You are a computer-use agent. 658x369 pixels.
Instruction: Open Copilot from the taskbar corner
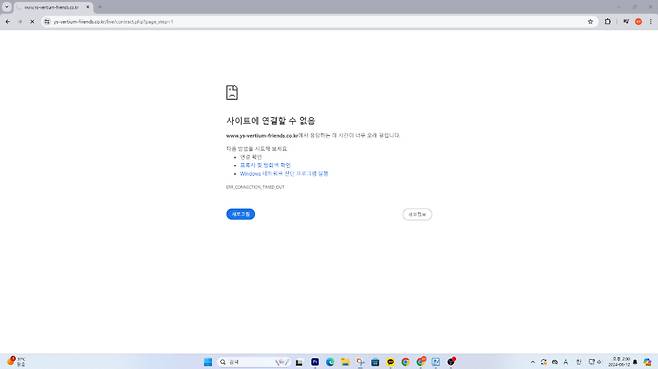point(648,362)
